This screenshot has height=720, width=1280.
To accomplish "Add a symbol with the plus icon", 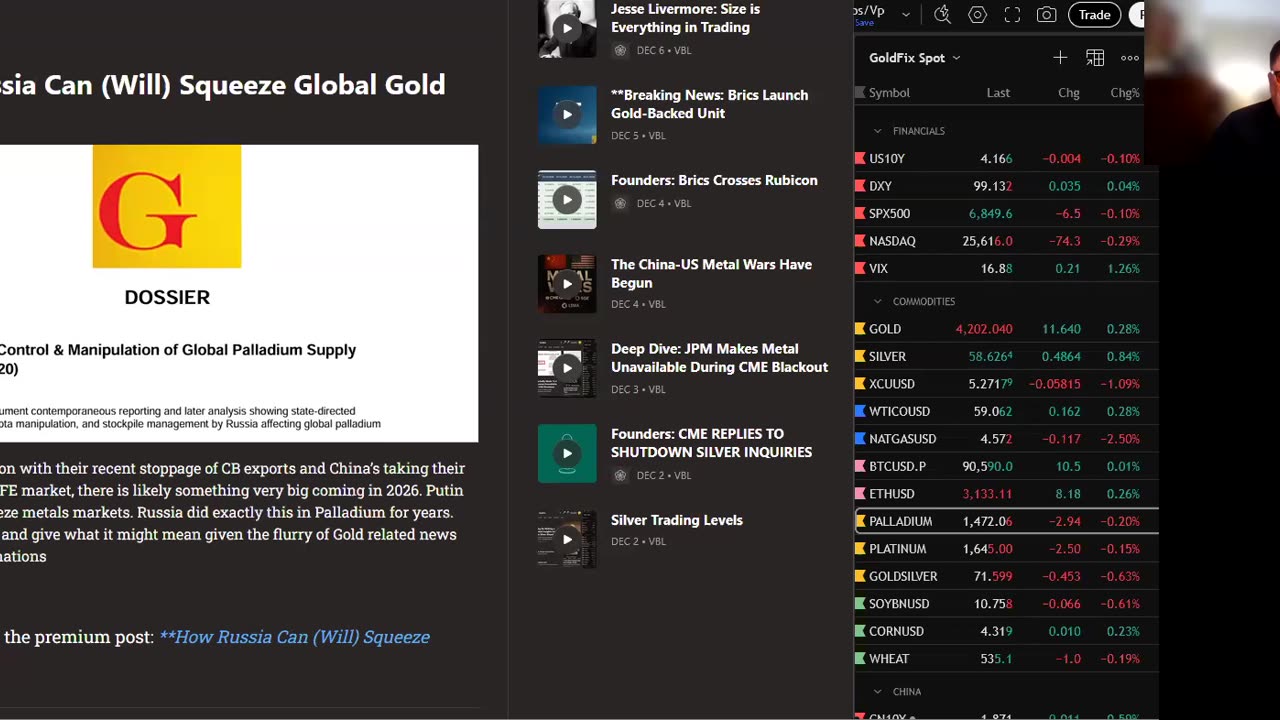I will [1060, 58].
